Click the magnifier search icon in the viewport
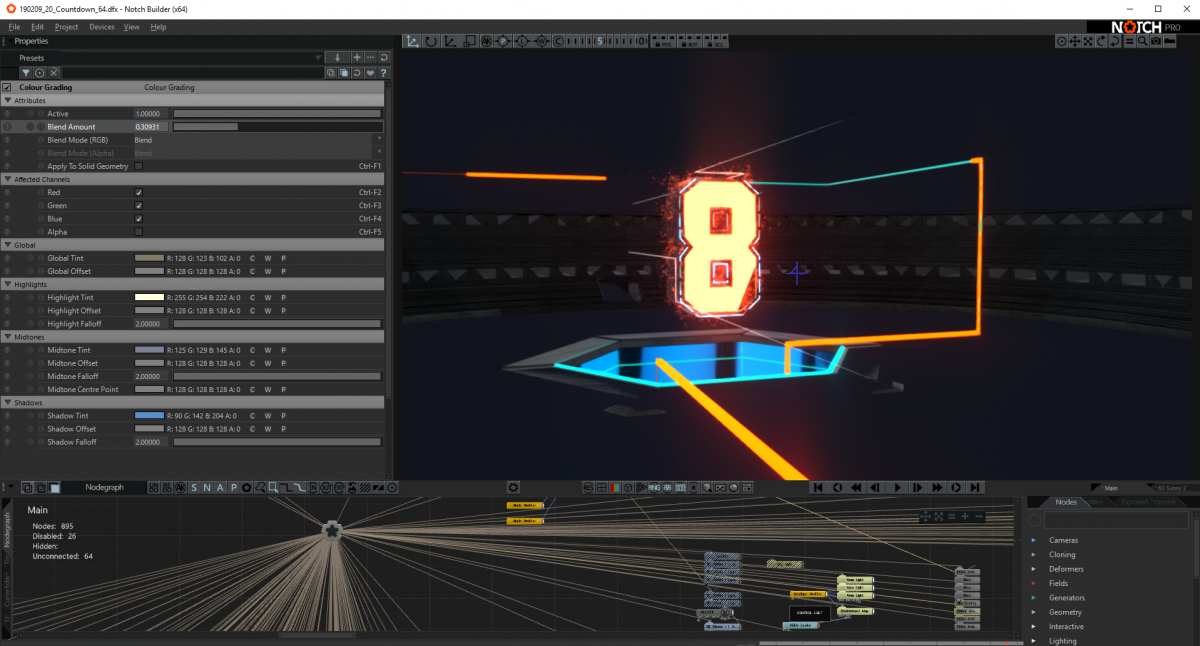 tap(1142, 41)
